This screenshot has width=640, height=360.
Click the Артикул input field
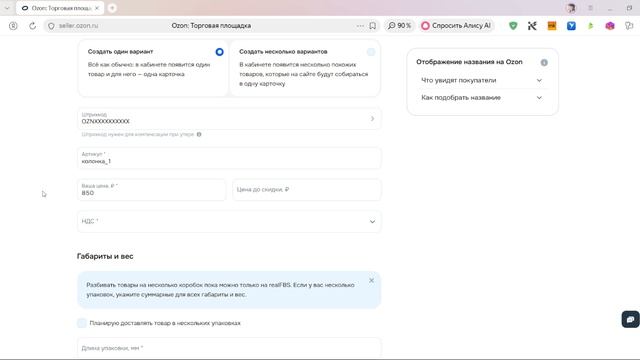tap(229, 158)
